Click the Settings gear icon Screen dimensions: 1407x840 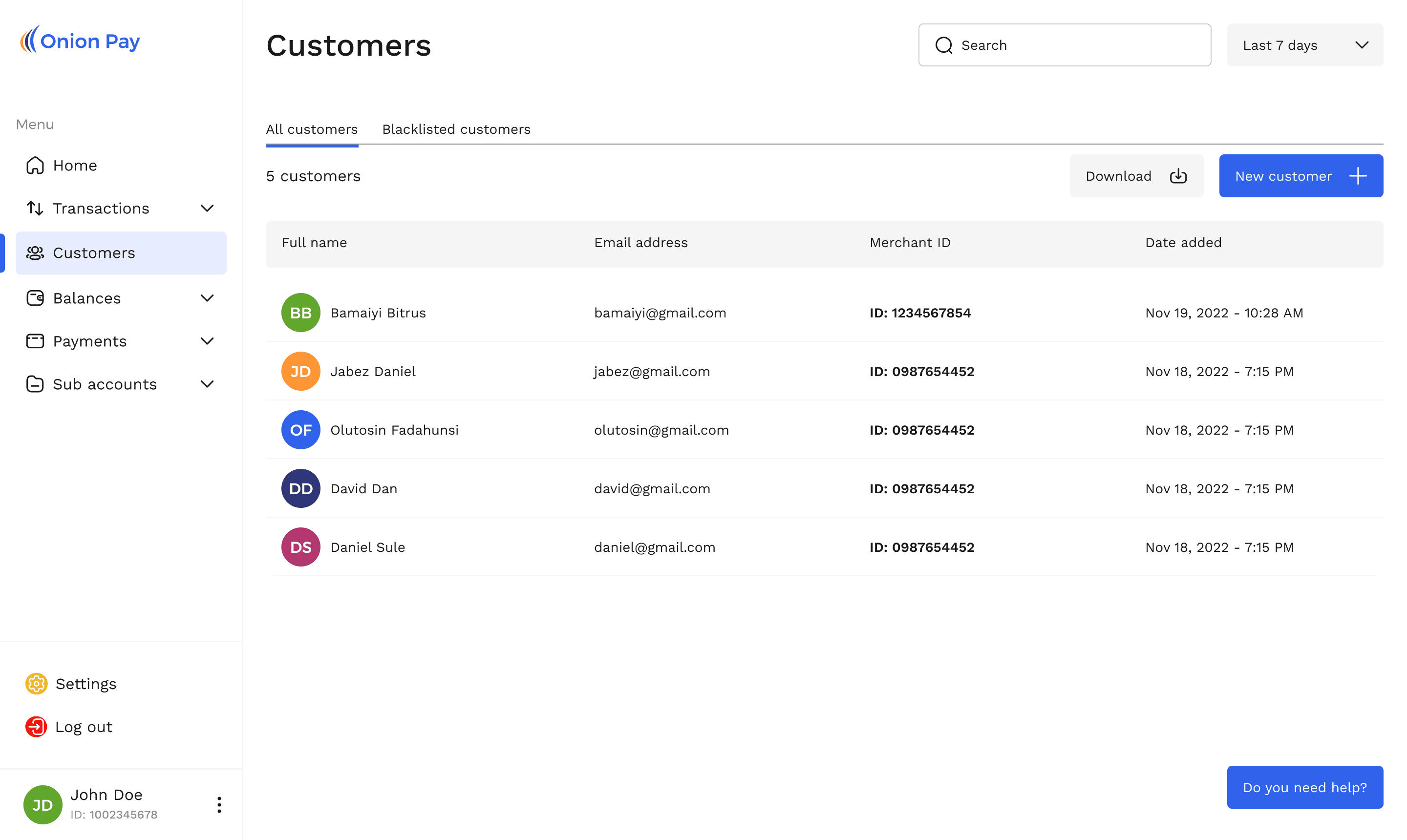click(36, 684)
